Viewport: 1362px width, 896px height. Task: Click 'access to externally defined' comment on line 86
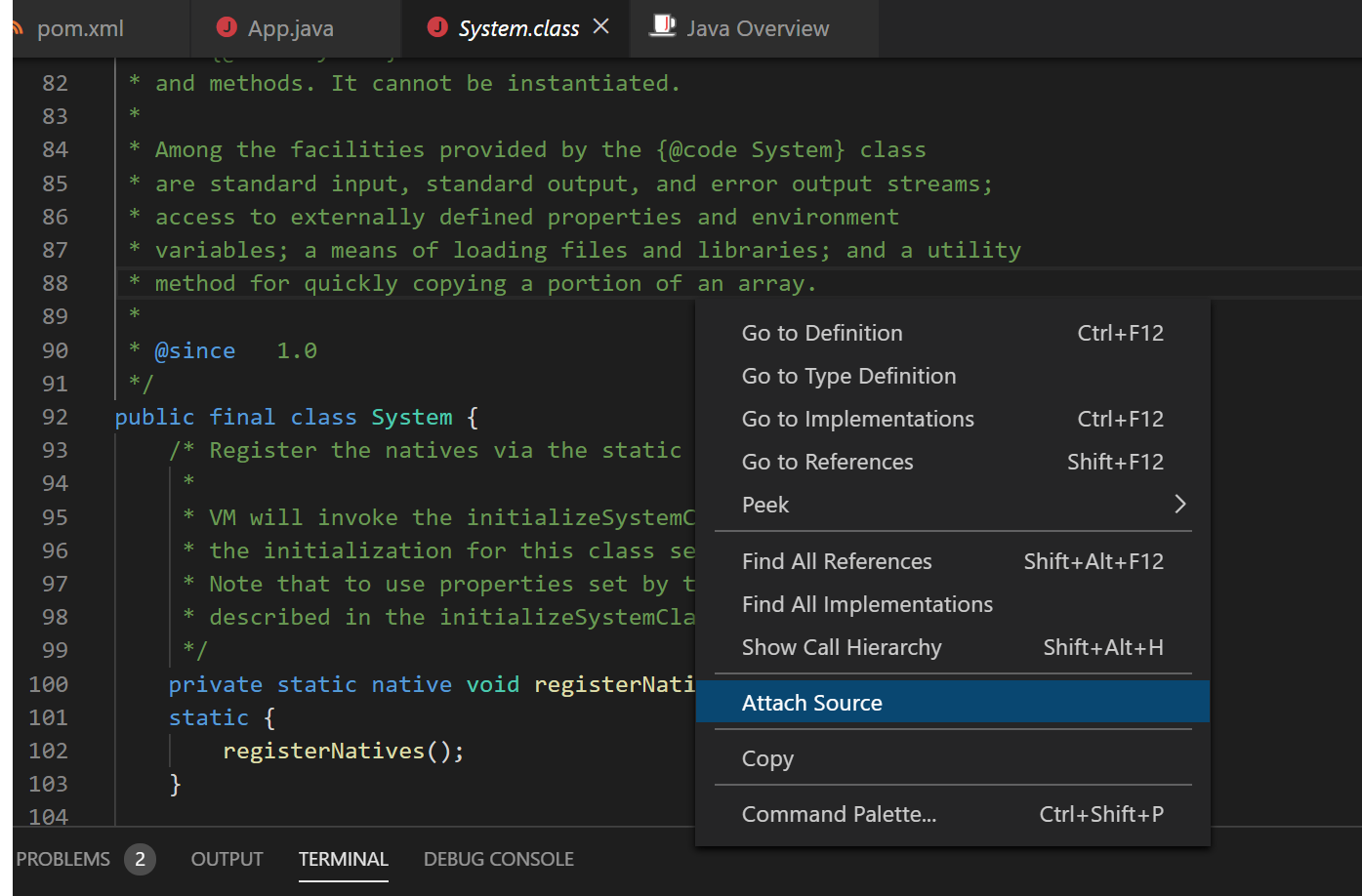pos(514,217)
